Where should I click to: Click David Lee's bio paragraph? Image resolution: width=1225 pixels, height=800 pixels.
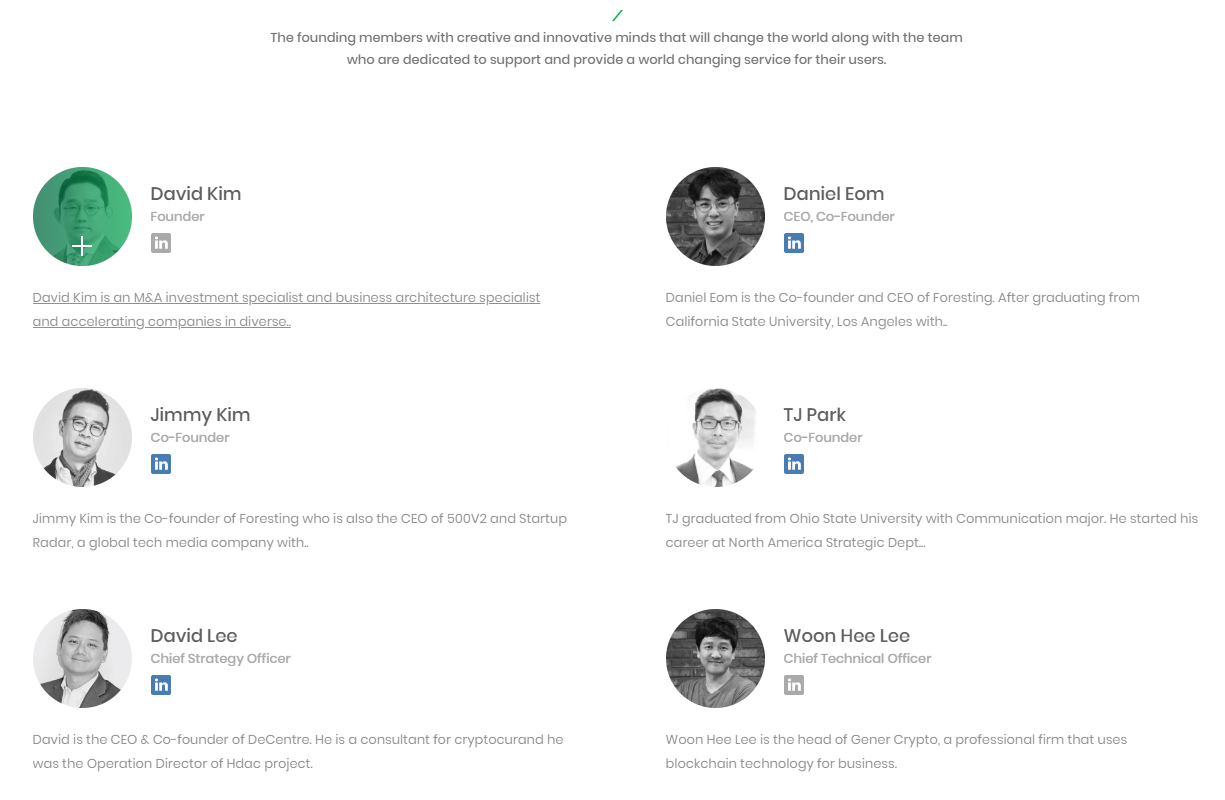click(x=298, y=751)
